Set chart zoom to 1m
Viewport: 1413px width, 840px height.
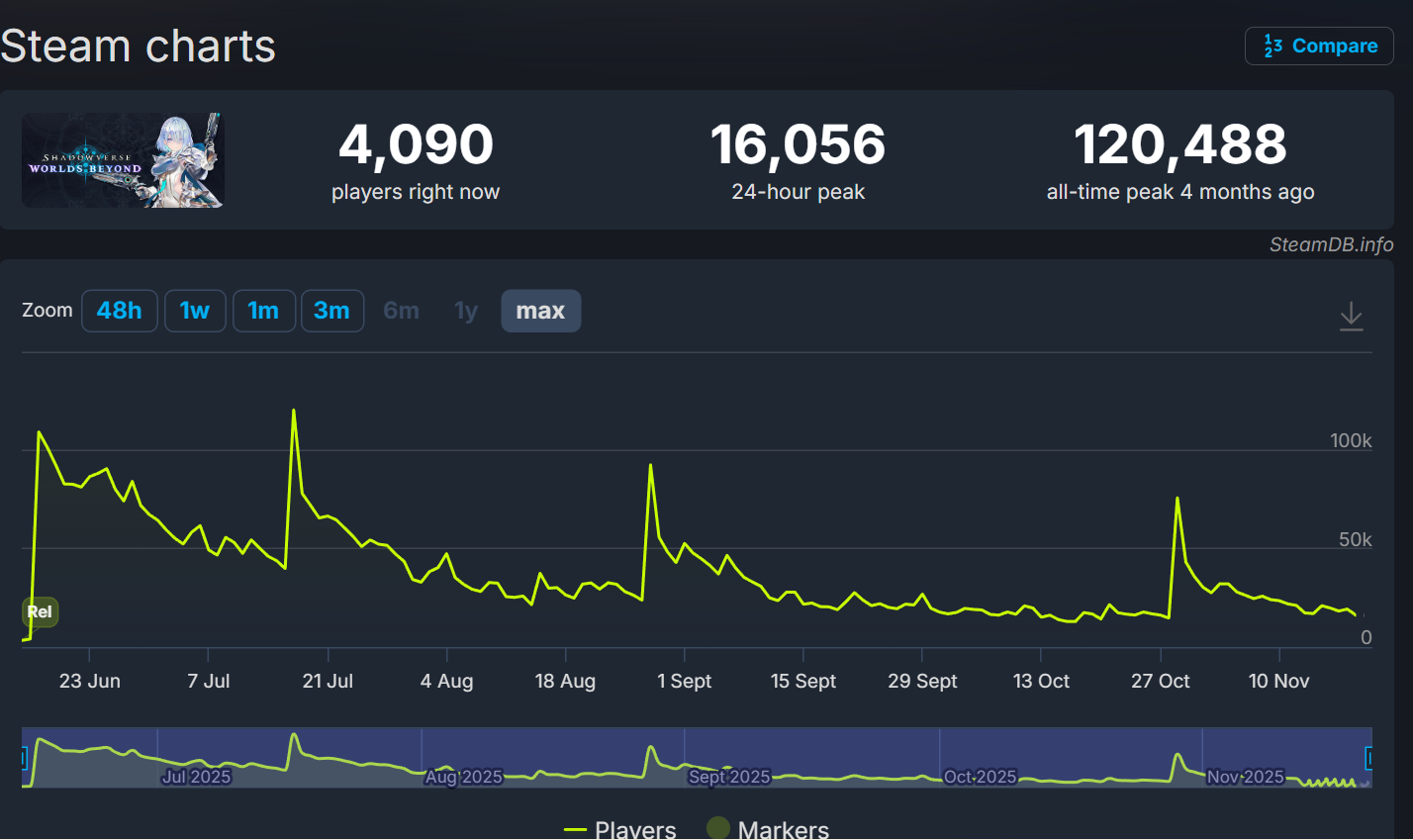pos(263,311)
